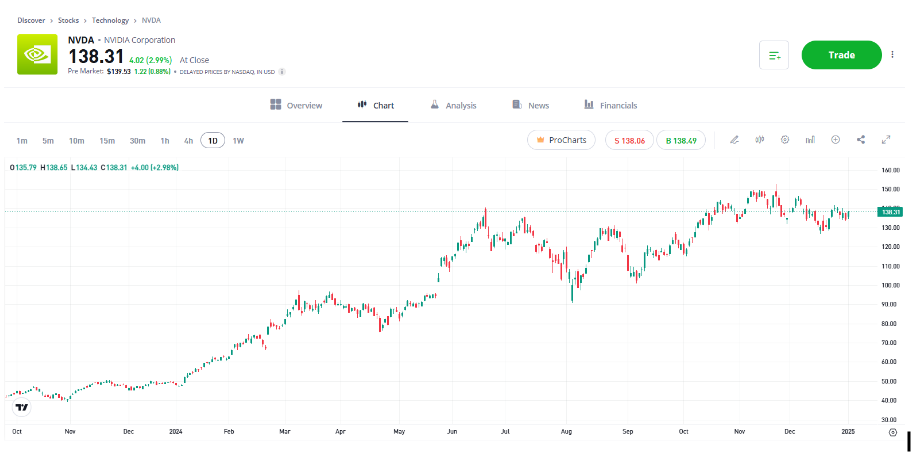The height and width of the screenshot is (468, 924).
Task: Click the Discover breadcrumb link
Action: click(x=31, y=20)
